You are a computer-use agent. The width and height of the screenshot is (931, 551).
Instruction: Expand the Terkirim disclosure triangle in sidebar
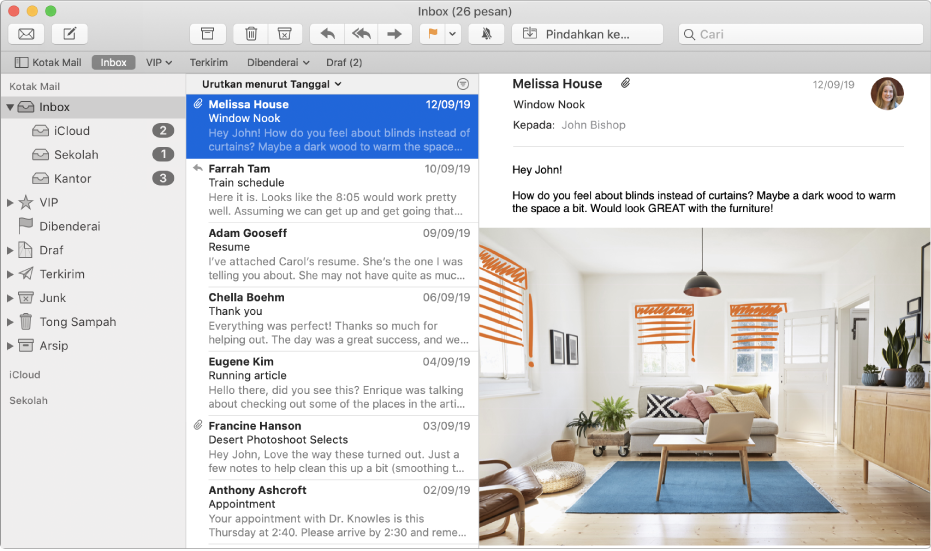point(10,274)
